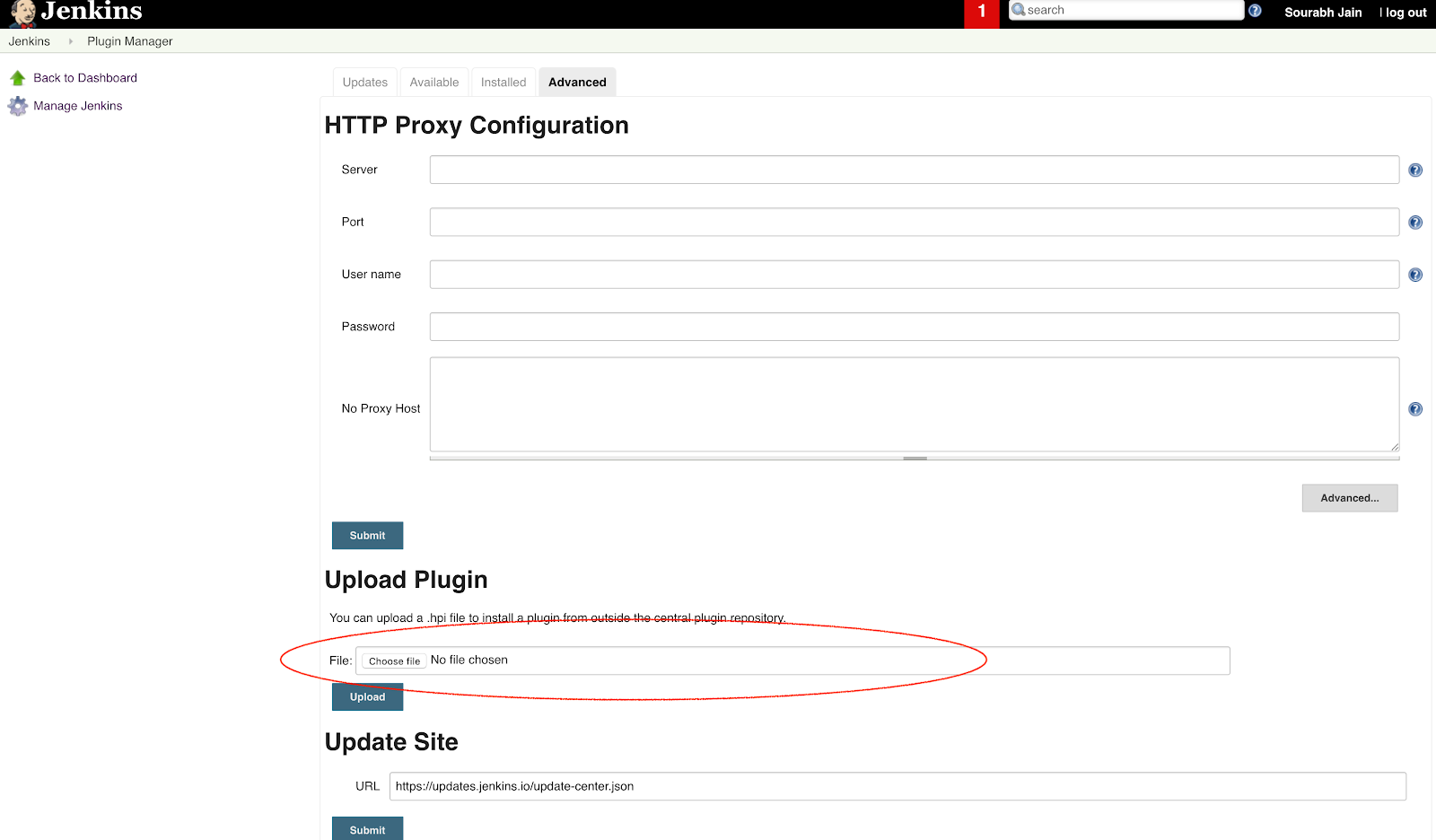1436x840 pixels.
Task: Click the Jenkins title text in header
Action: point(92,12)
